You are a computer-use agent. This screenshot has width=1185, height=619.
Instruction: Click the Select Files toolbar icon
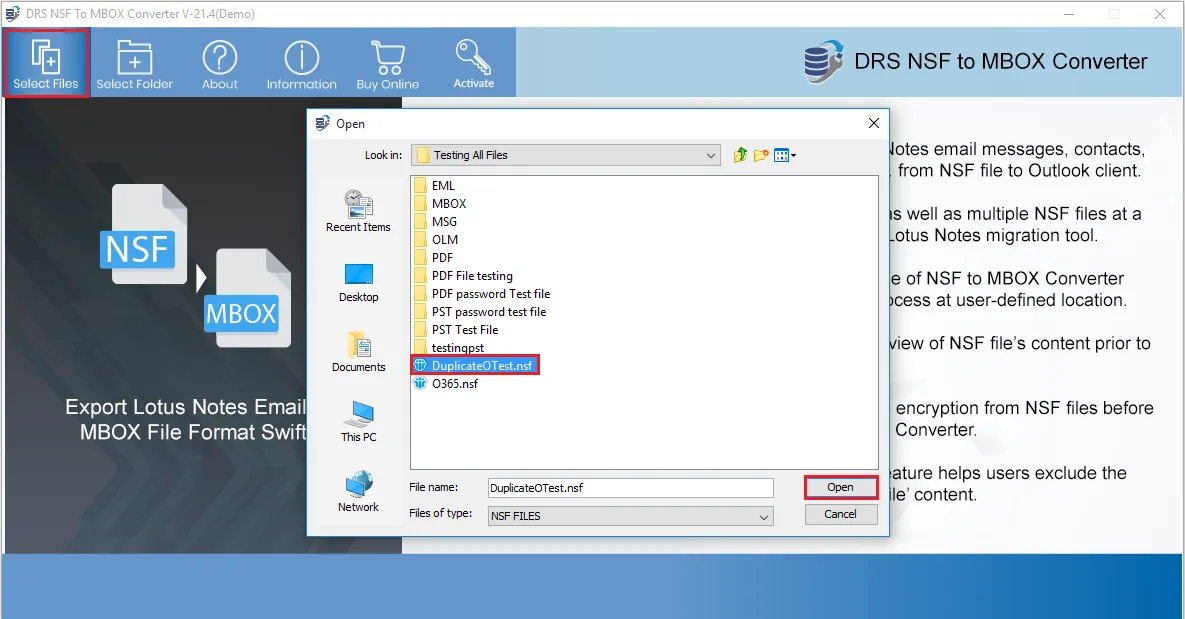[x=46, y=63]
